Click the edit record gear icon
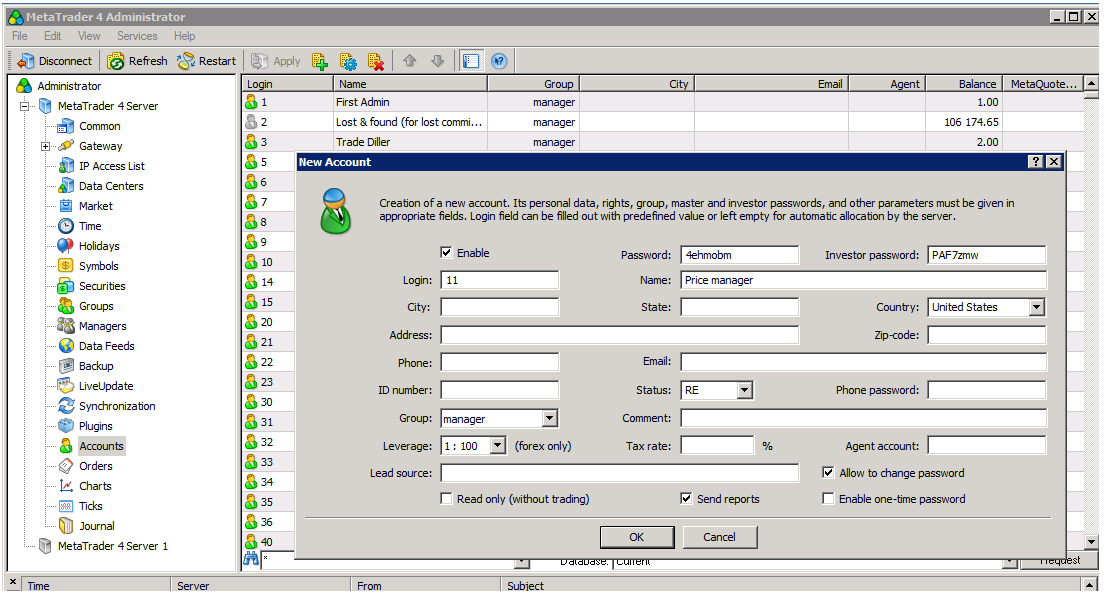This screenshot has width=1104, height=594. pos(348,61)
